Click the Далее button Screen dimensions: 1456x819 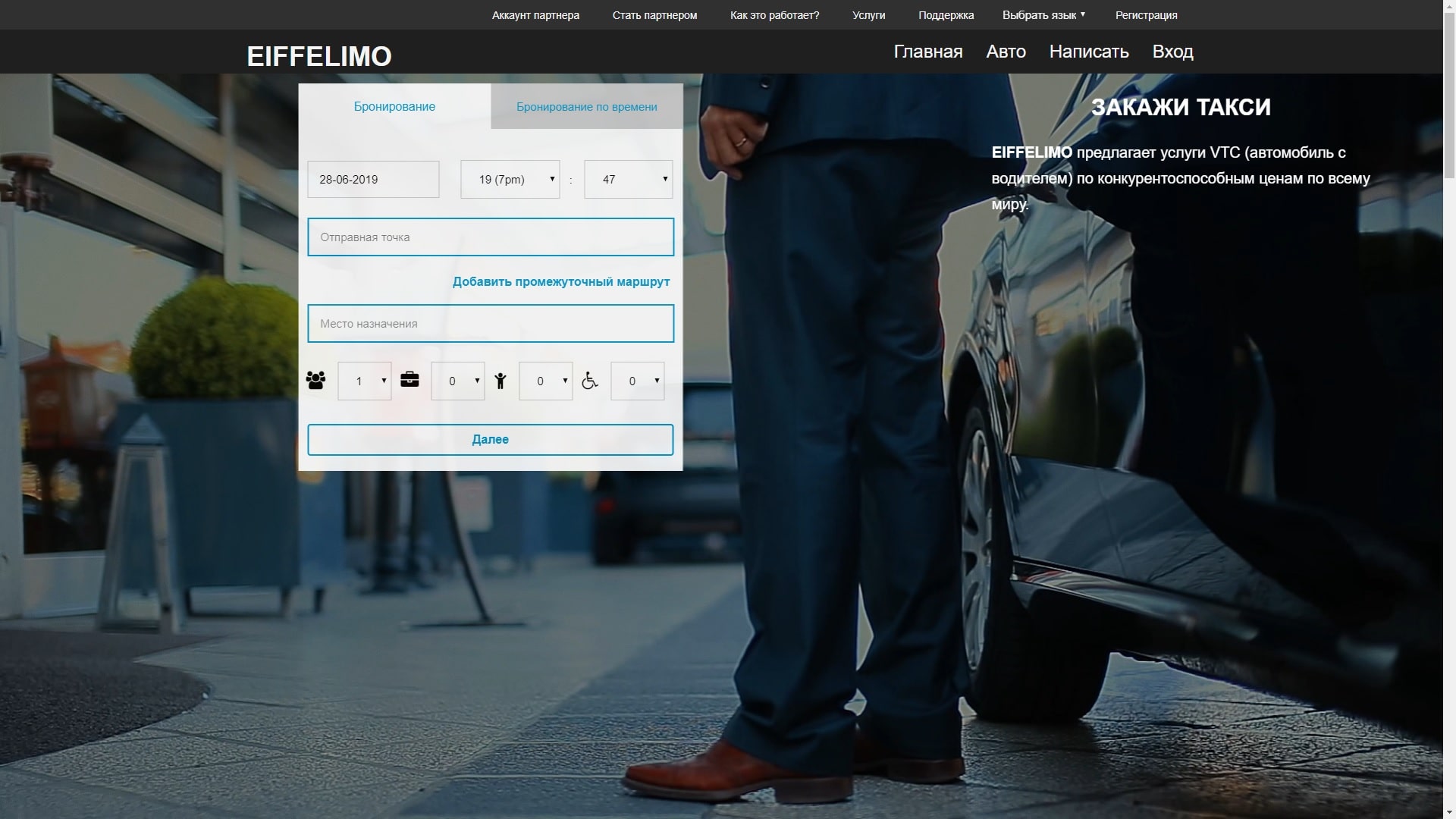pos(491,440)
